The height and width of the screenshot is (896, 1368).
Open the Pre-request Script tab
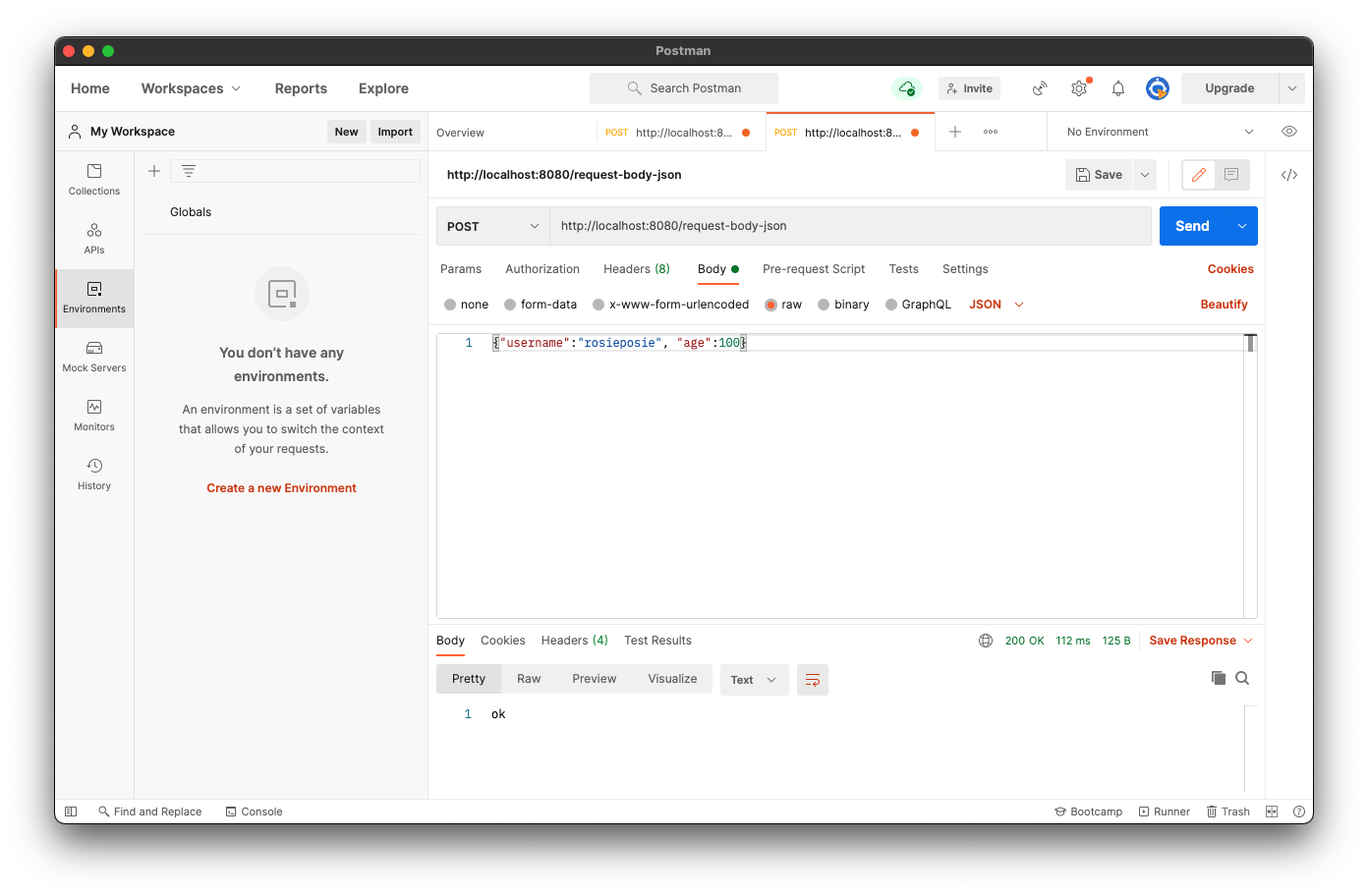click(x=814, y=269)
